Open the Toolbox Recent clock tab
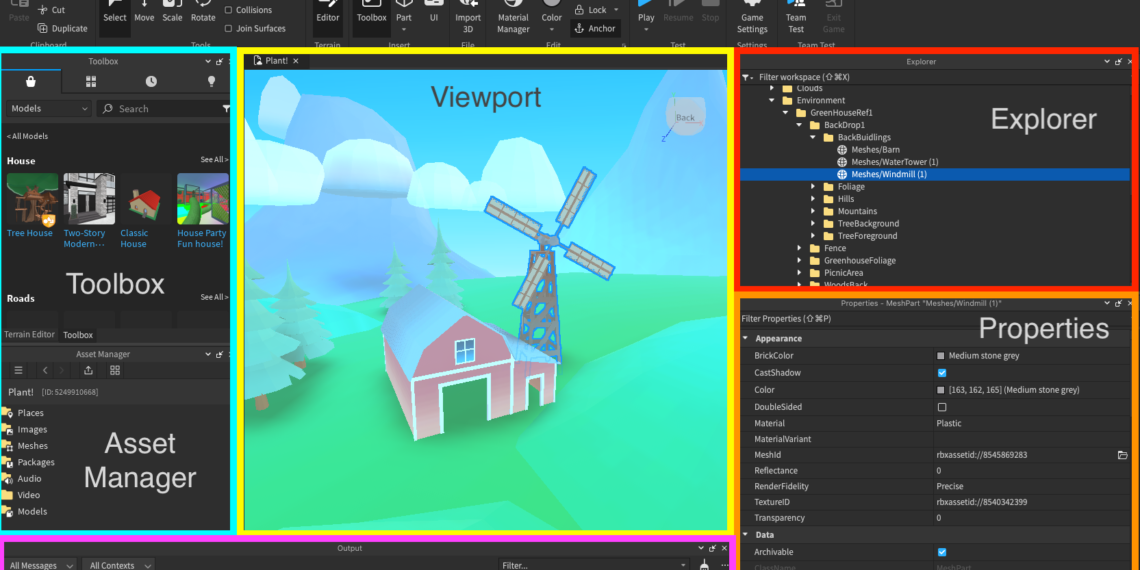The image size is (1140, 570). [x=150, y=81]
